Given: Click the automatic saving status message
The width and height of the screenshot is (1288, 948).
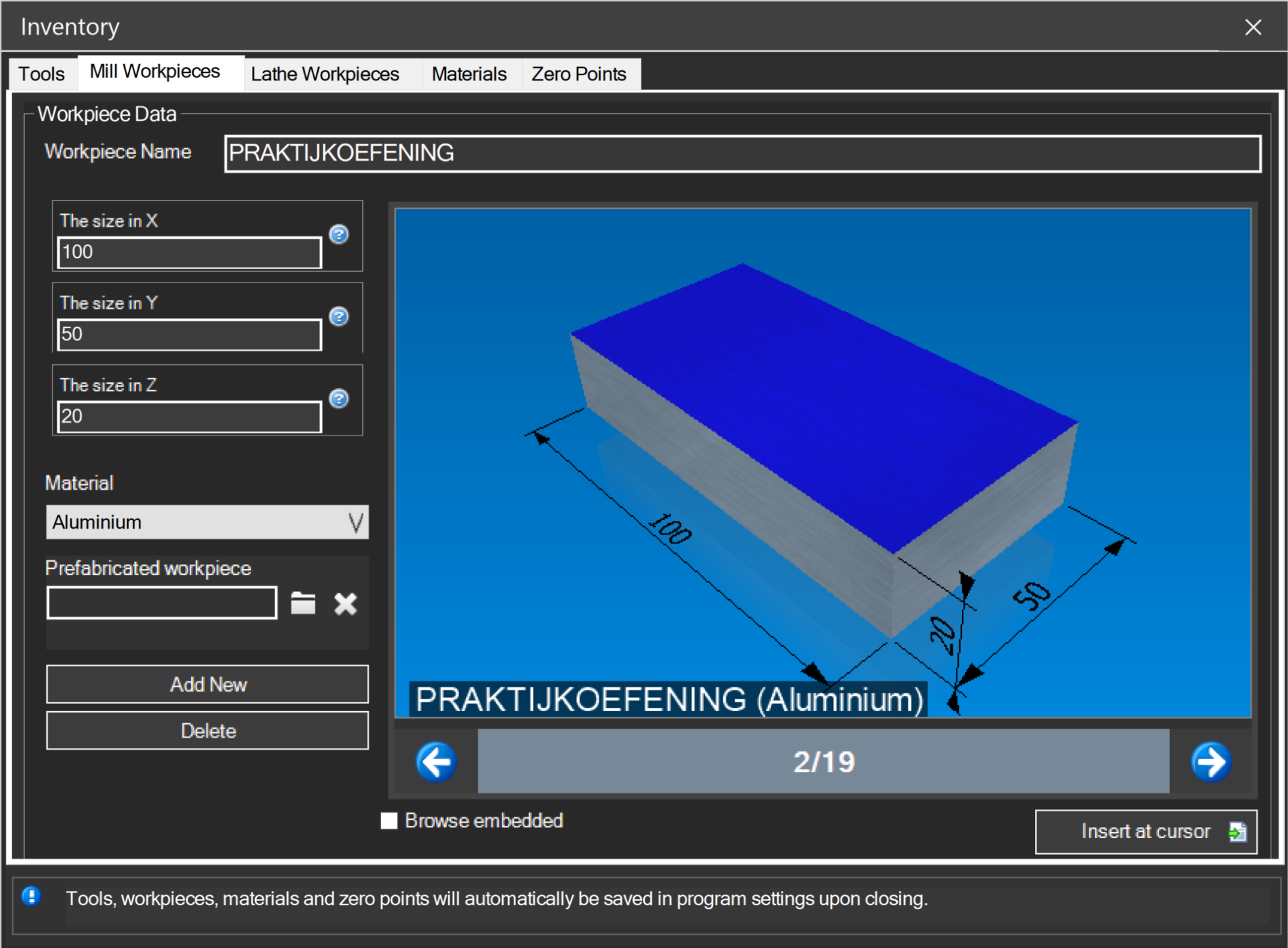Looking at the screenshot, I should point(496,898).
